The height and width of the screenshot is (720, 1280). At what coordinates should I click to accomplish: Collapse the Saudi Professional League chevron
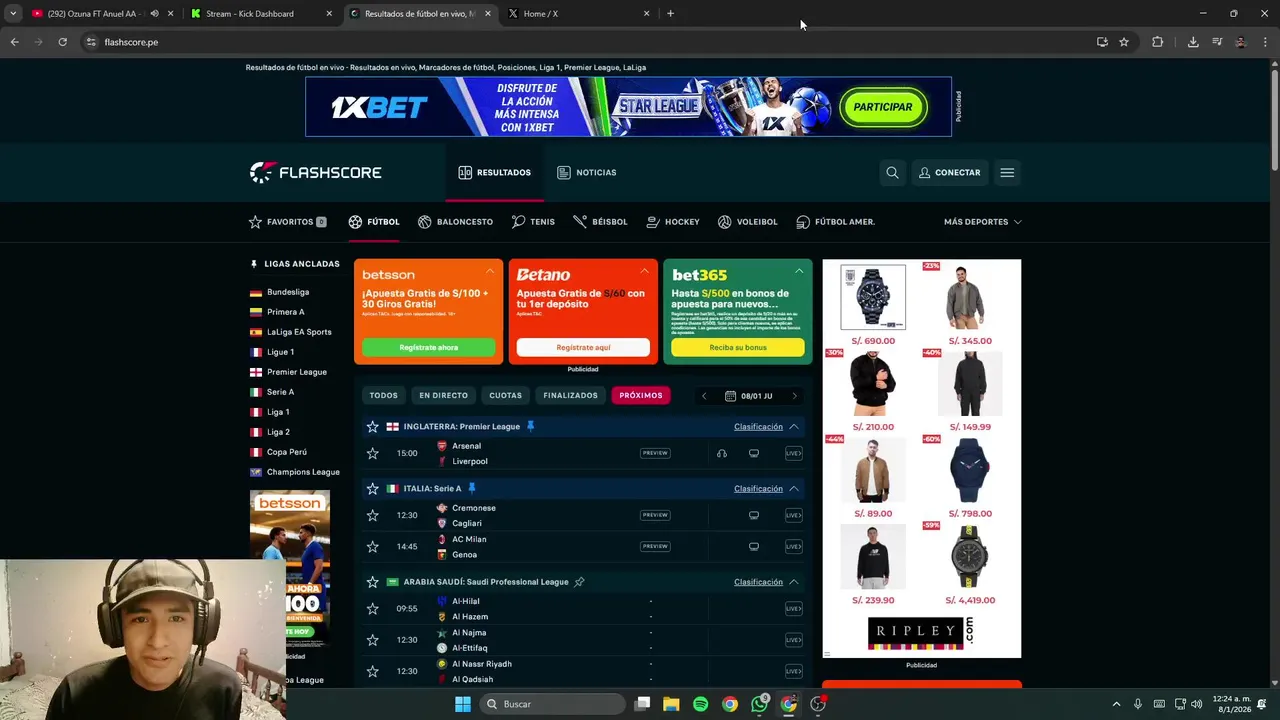tap(793, 582)
